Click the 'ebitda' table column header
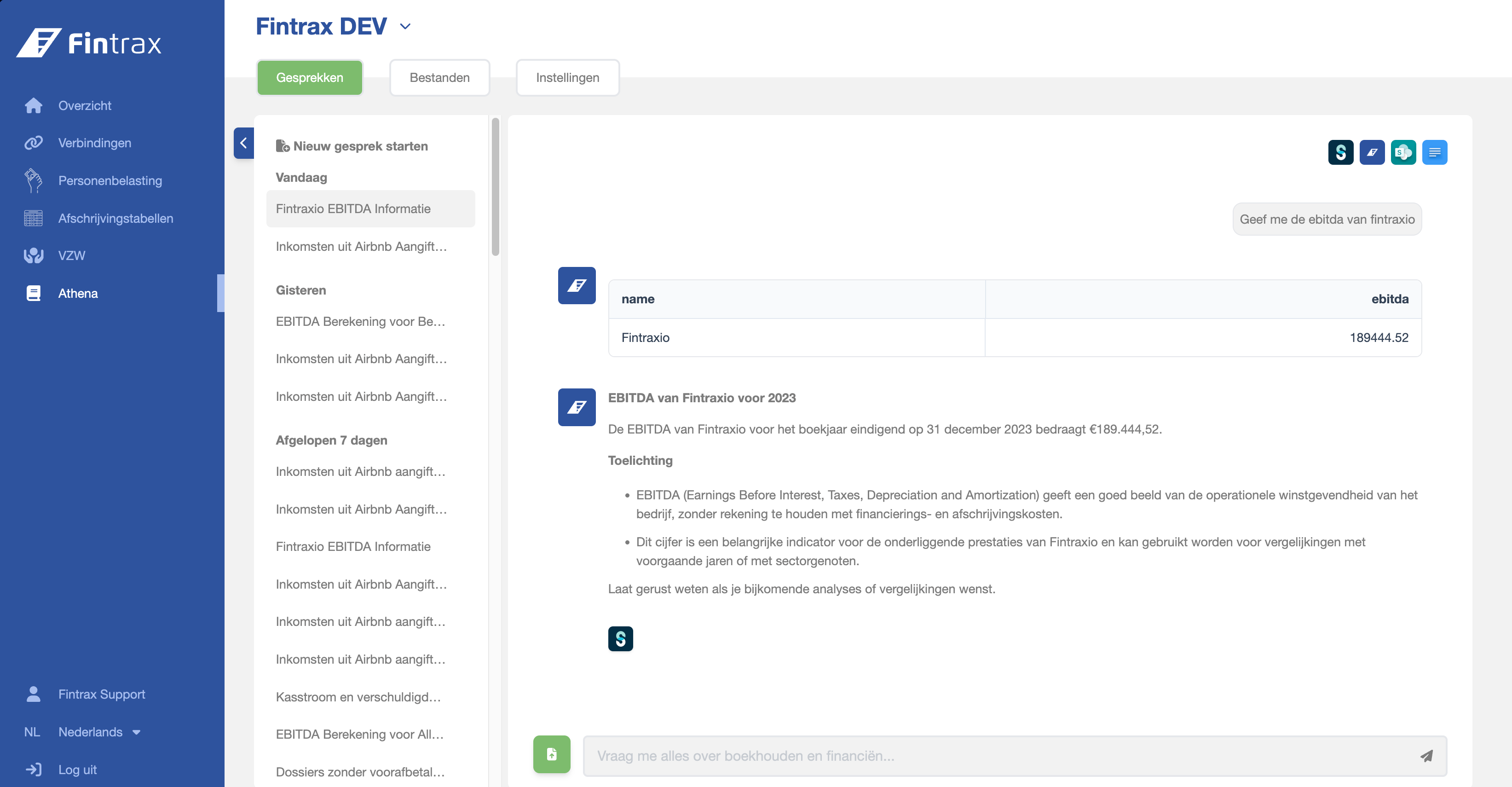Screen dimensions: 1512x787 [x=1203, y=299]
